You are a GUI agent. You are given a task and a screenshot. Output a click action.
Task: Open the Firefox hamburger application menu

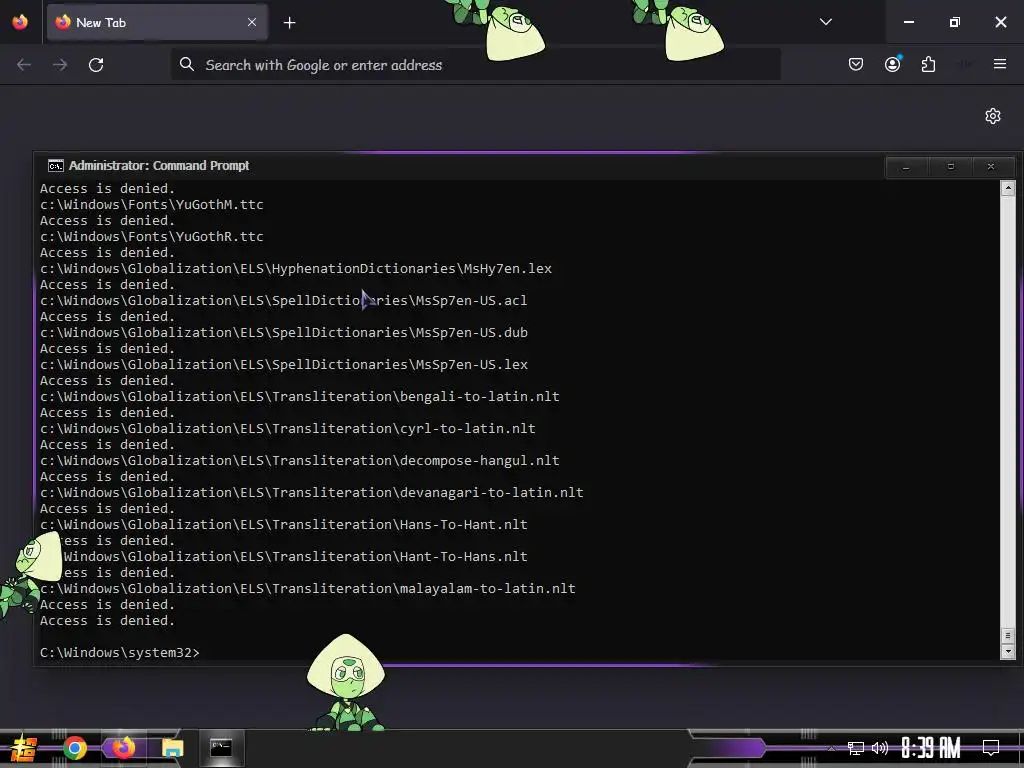pos(1000,64)
